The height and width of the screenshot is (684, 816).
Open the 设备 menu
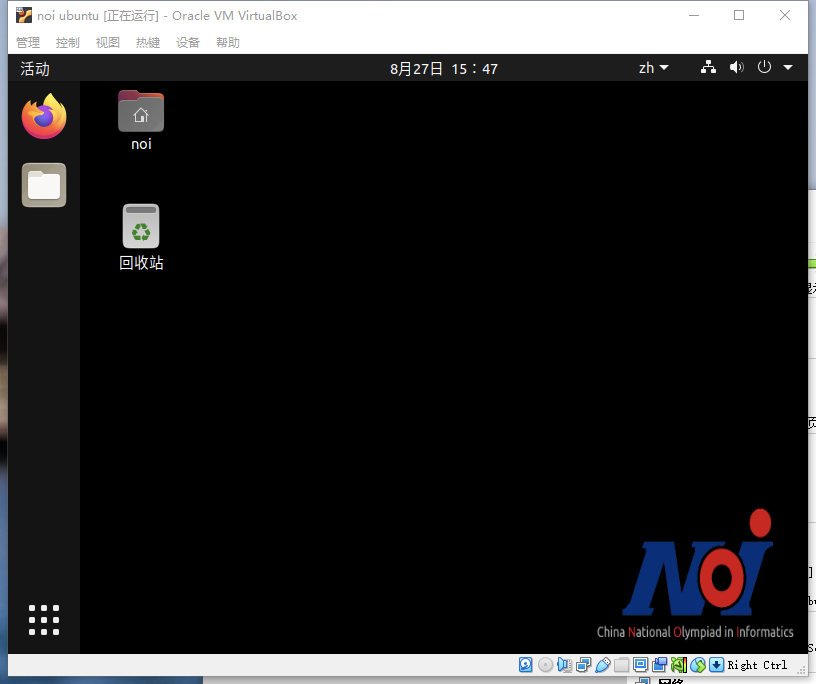point(188,42)
